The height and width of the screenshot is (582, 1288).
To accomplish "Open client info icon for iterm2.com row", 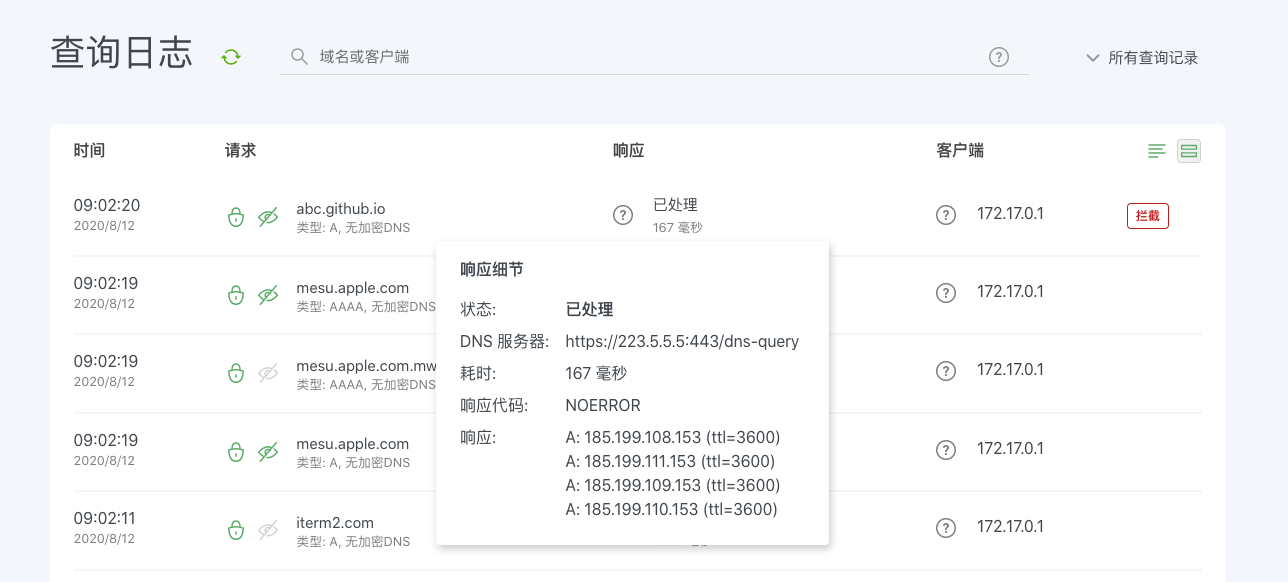I will point(946,527).
